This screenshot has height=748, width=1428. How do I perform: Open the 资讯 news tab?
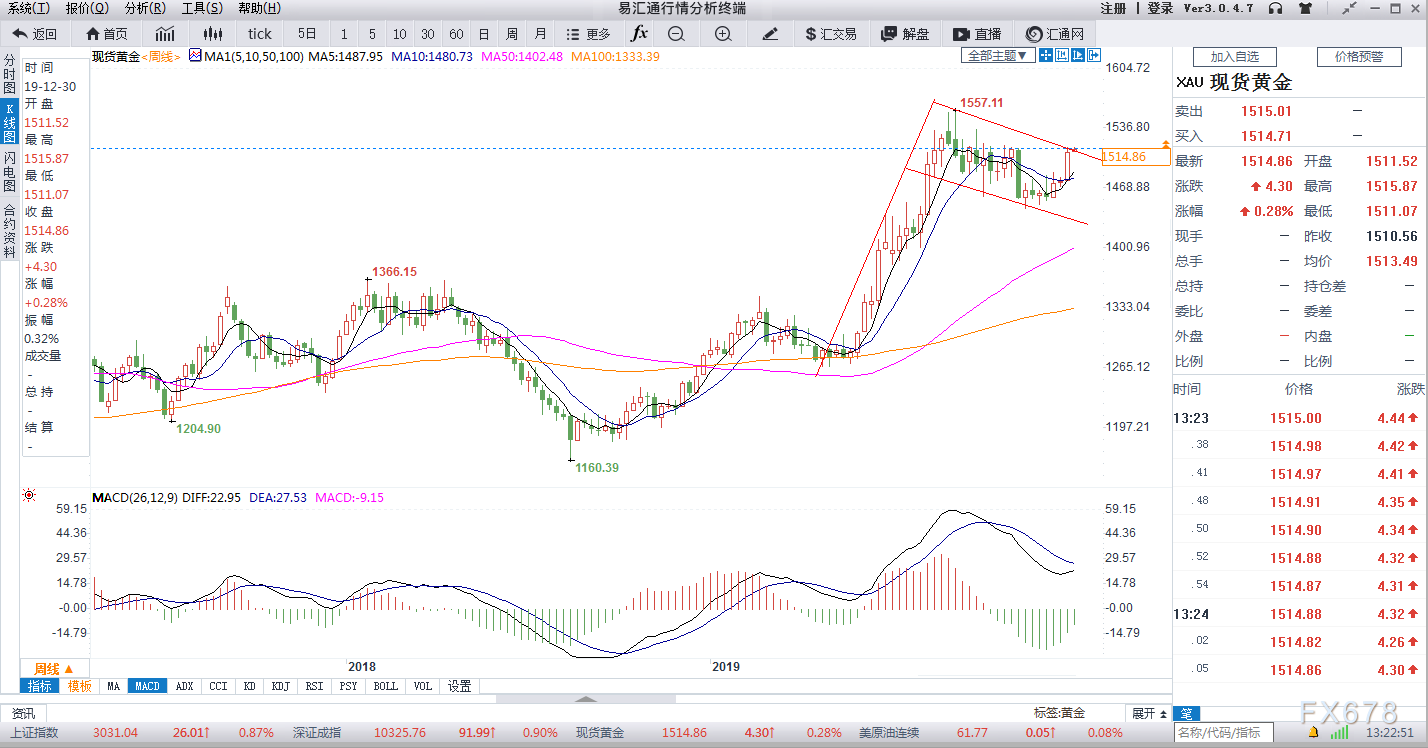click(23, 713)
